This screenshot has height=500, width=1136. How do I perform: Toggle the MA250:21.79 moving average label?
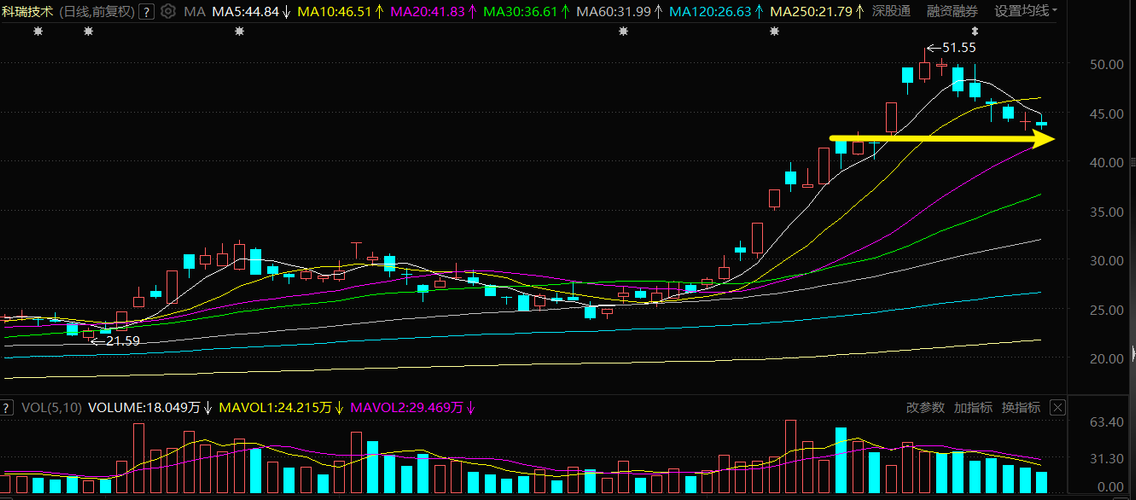click(x=816, y=12)
